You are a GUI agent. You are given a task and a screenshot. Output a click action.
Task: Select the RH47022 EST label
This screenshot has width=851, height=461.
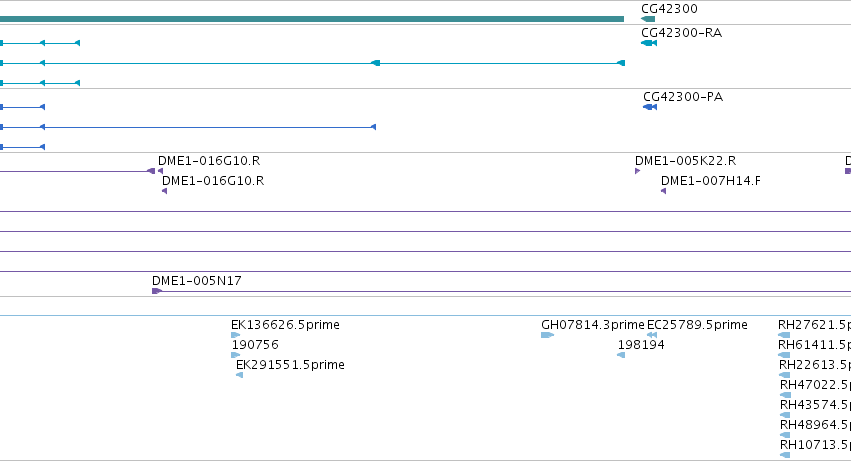pos(815,385)
